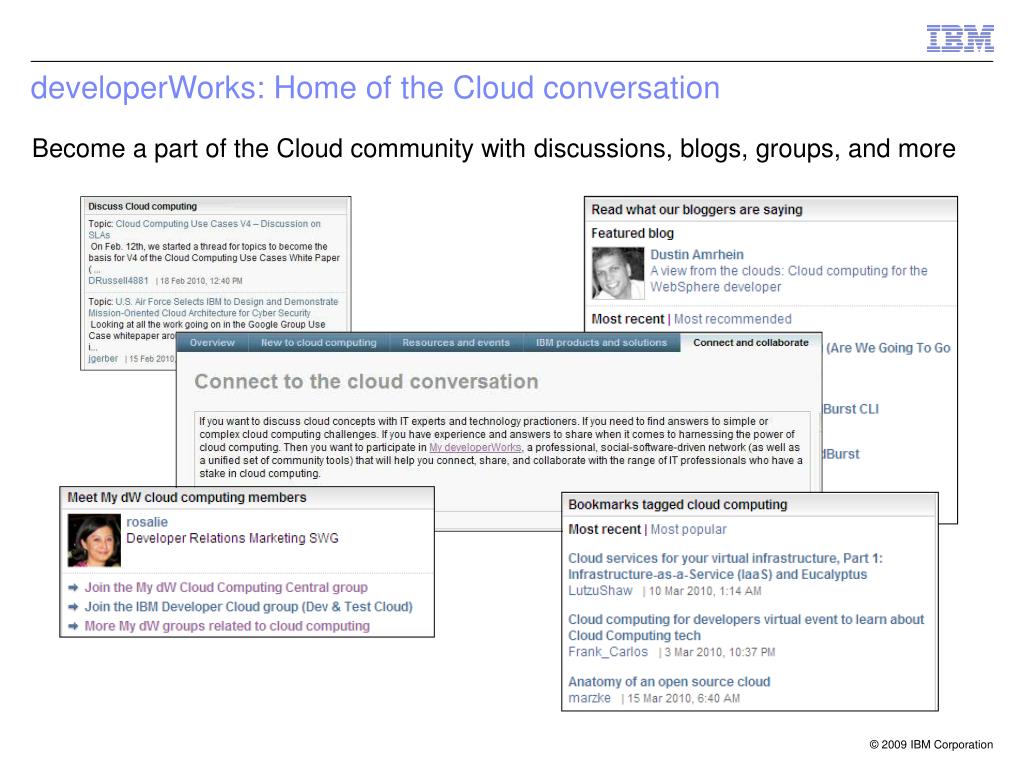Read A view from the clouds blog

[788, 279]
